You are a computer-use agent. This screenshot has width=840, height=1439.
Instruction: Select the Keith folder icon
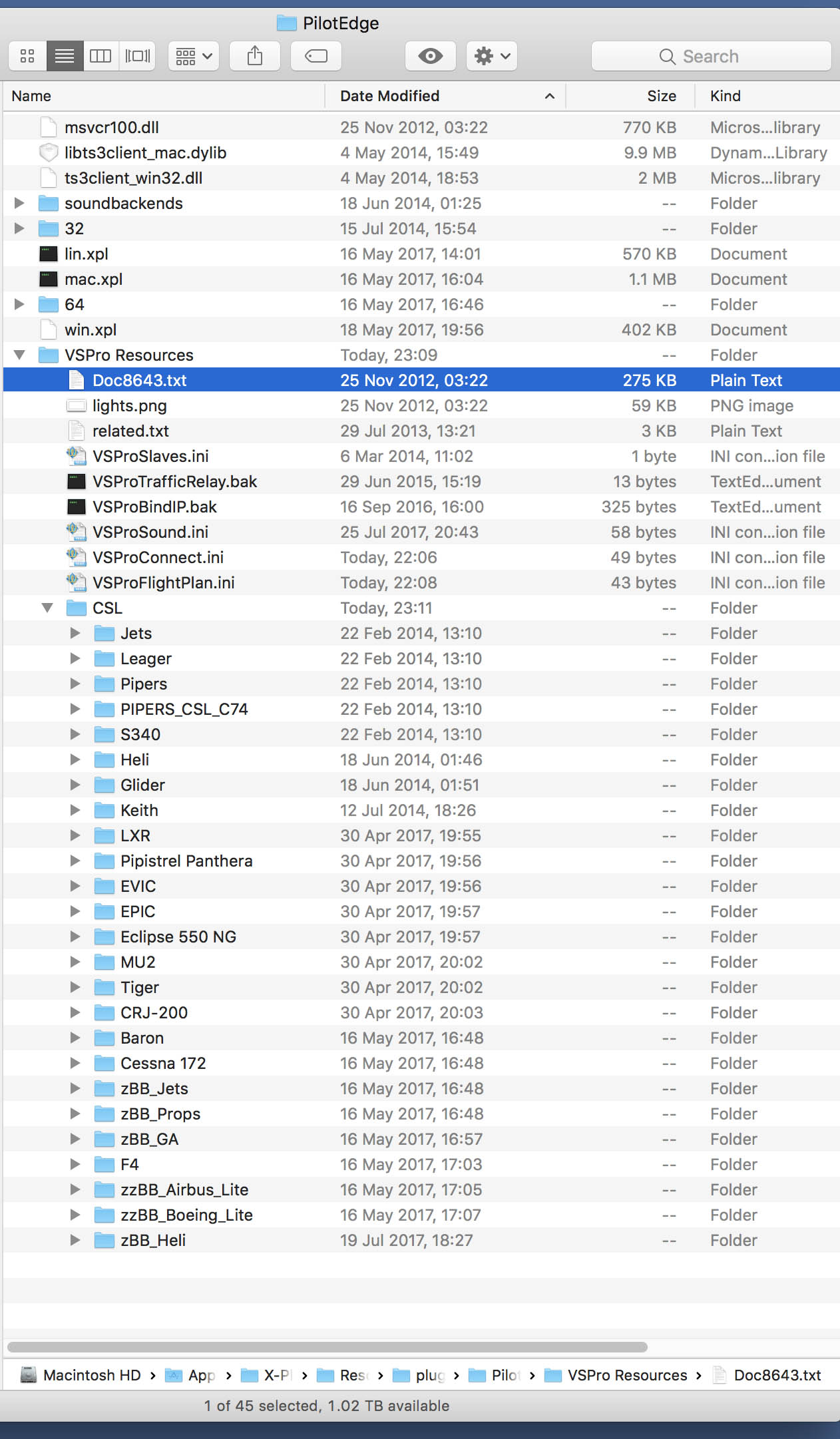coord(105,810)
